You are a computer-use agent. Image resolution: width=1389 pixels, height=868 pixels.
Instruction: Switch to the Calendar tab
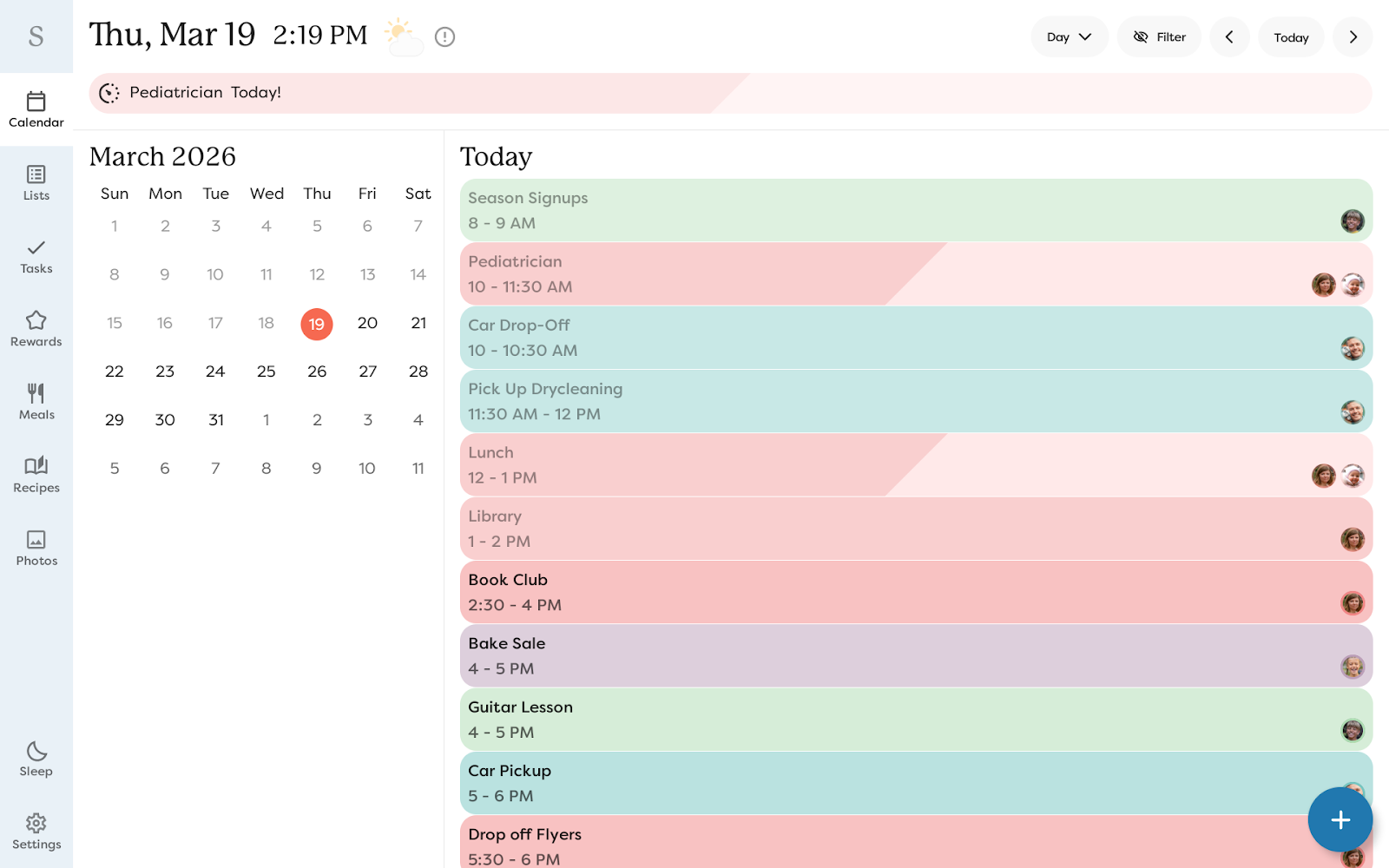36,110
